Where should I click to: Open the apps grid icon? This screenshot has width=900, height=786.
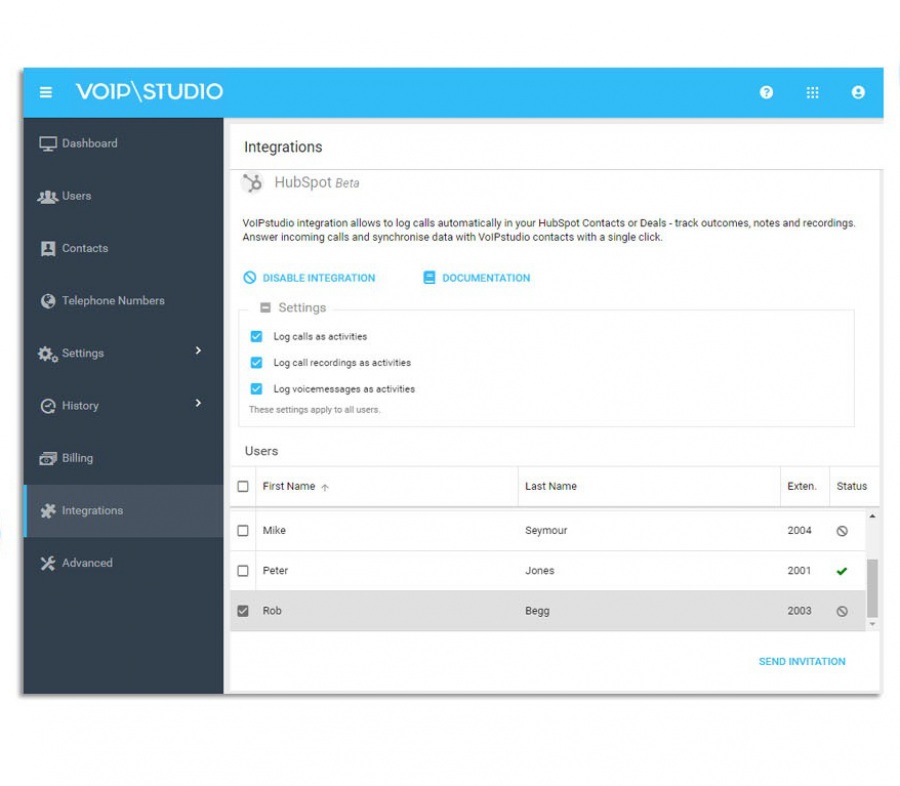click(812, 92)
